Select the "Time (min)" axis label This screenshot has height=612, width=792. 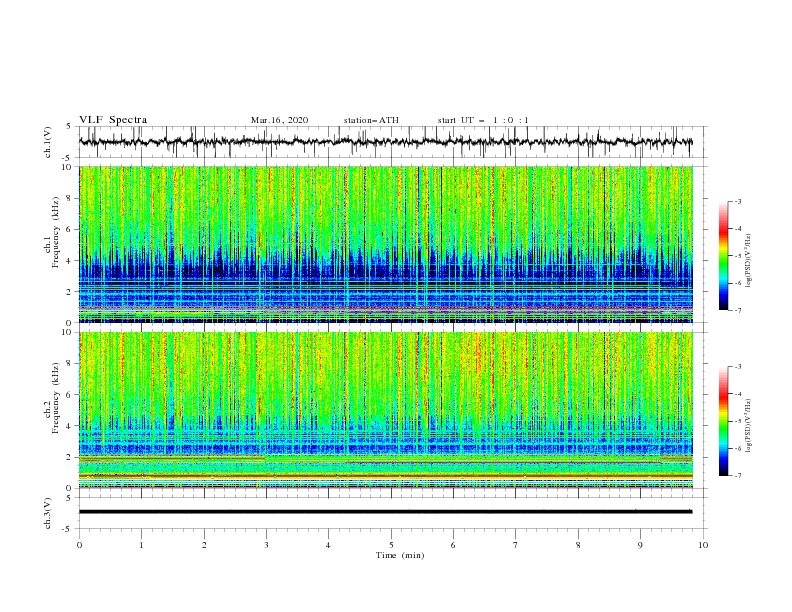click(x=400, y=555)
